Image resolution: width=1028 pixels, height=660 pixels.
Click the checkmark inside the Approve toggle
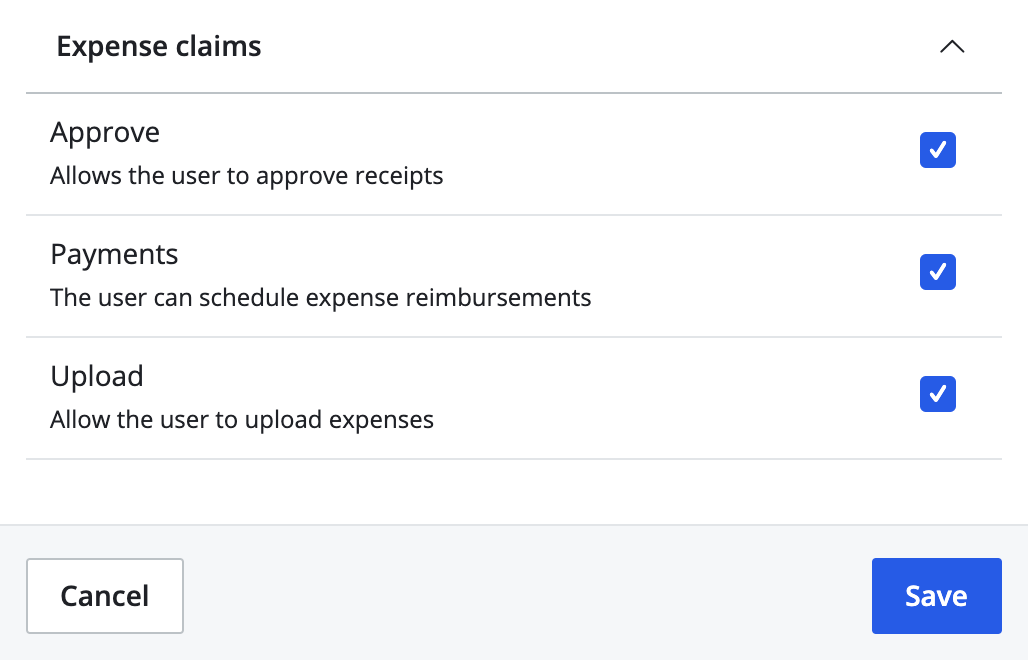pyautogui.click(x=937, y=149)
